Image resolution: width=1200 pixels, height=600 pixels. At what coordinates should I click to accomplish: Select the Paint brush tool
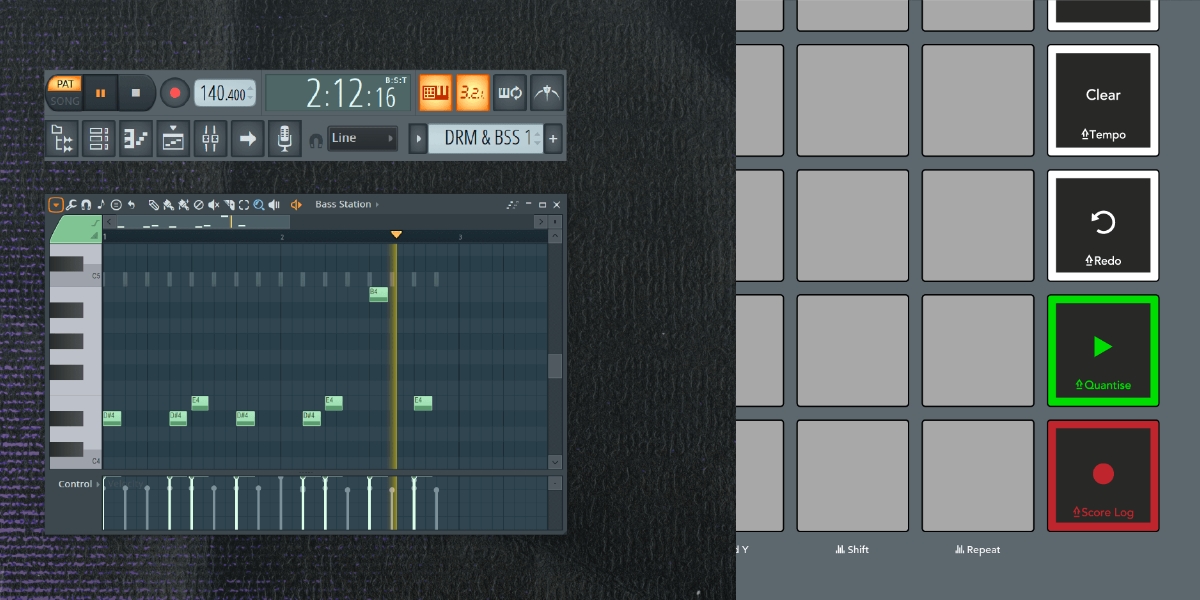pos(168,204)
